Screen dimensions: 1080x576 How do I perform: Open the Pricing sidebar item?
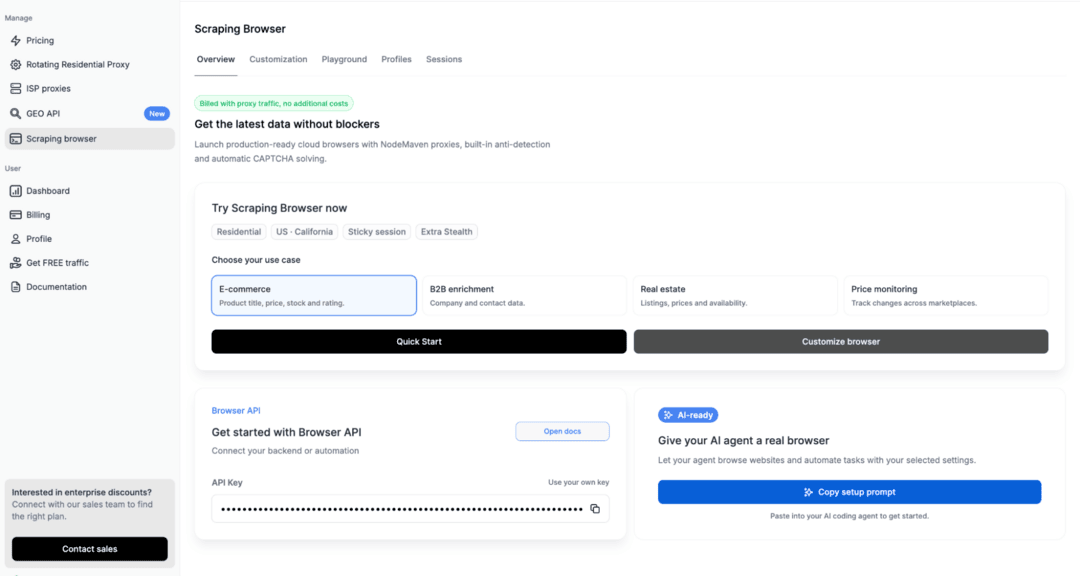(90, 41)
